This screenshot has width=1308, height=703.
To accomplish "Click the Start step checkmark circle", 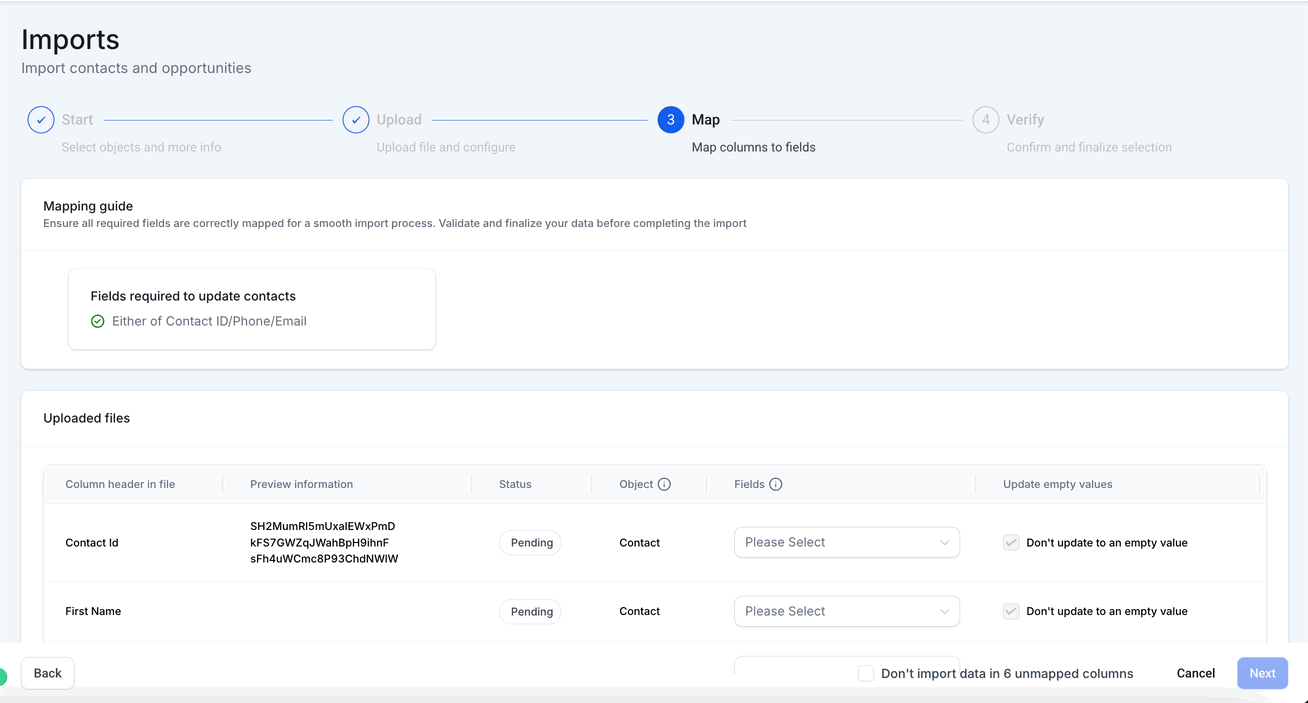I will 41,120.
